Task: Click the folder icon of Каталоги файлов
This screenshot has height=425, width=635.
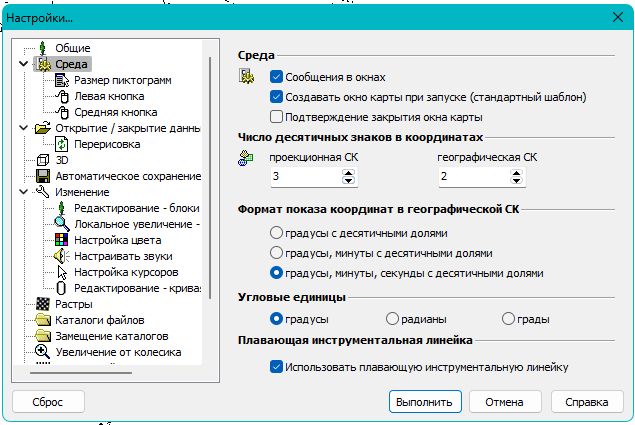Action: (x=43, y=320)
